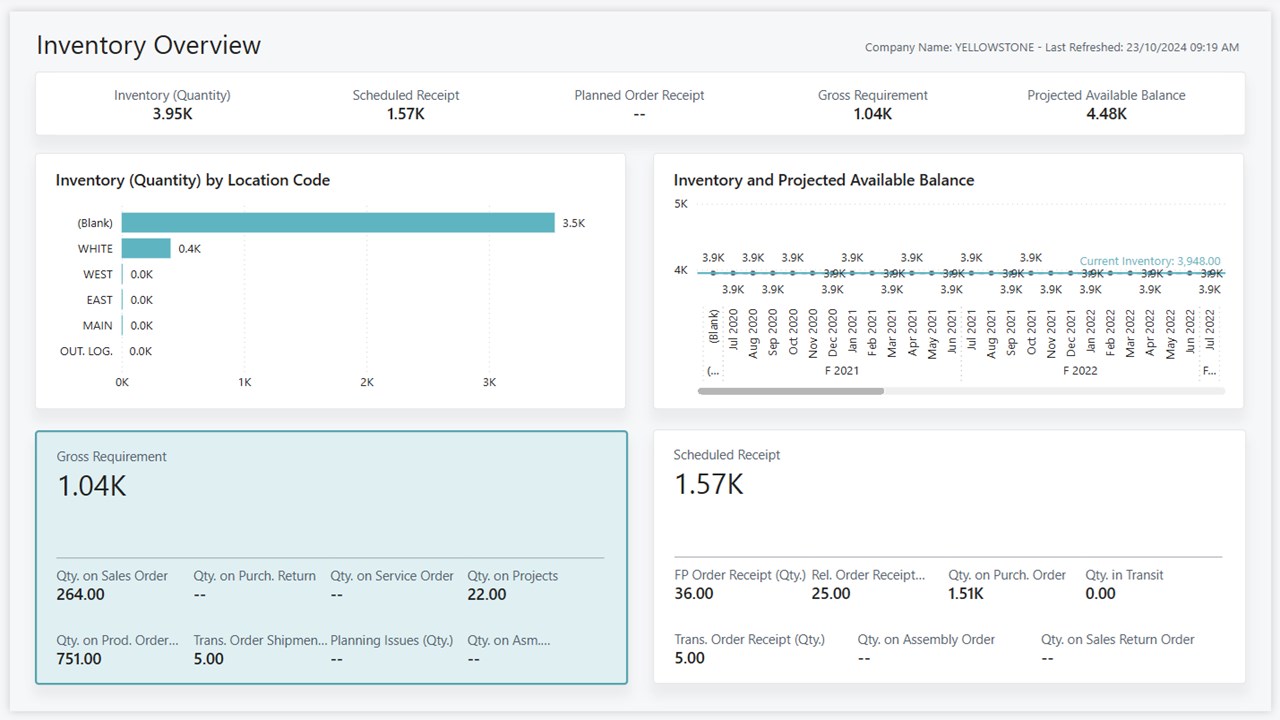This screenshot has width=1280, height=720.
Task: Click the WHITE location bar
Action: coord(146,248)
